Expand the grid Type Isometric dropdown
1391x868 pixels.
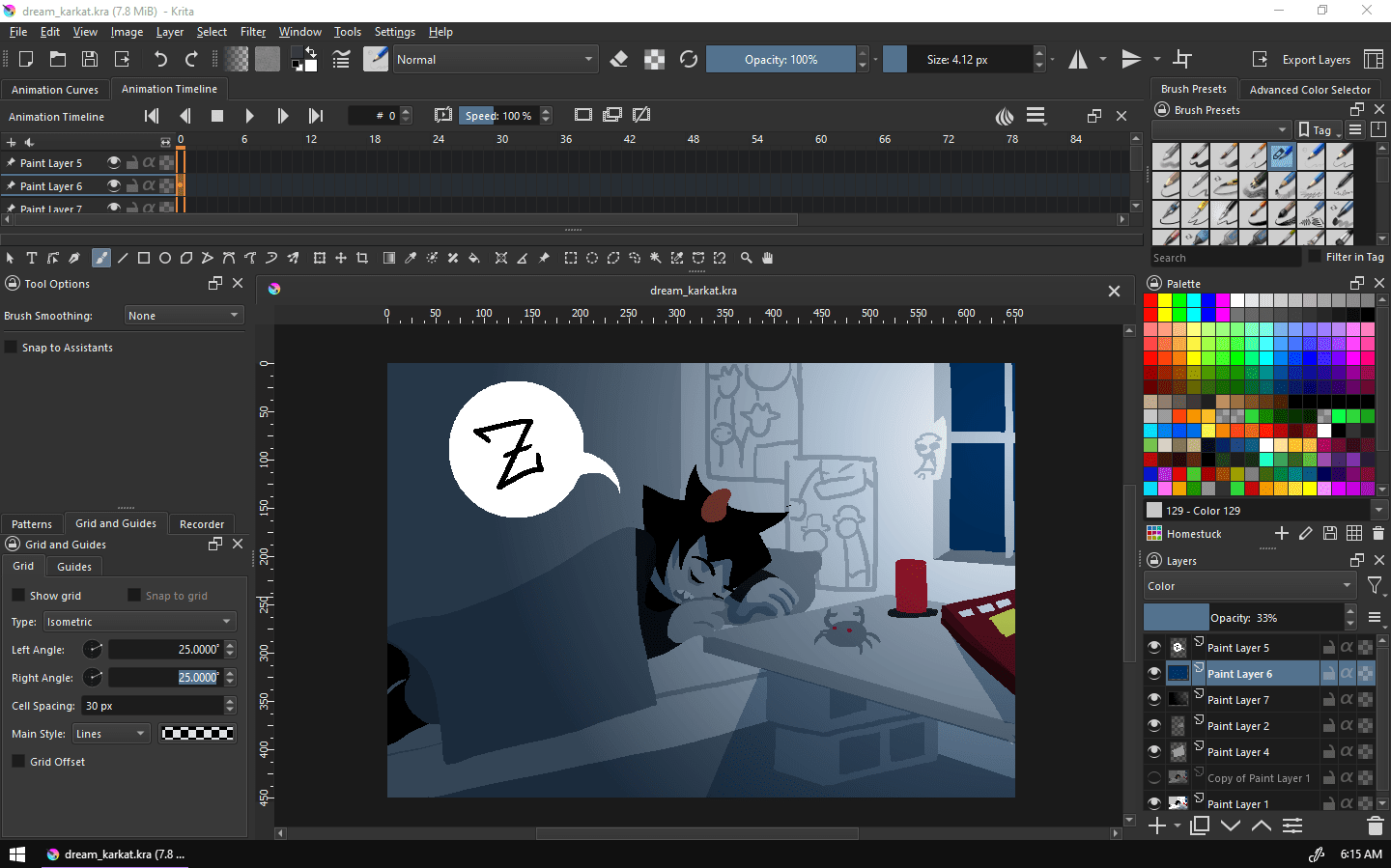coord(140,622)
